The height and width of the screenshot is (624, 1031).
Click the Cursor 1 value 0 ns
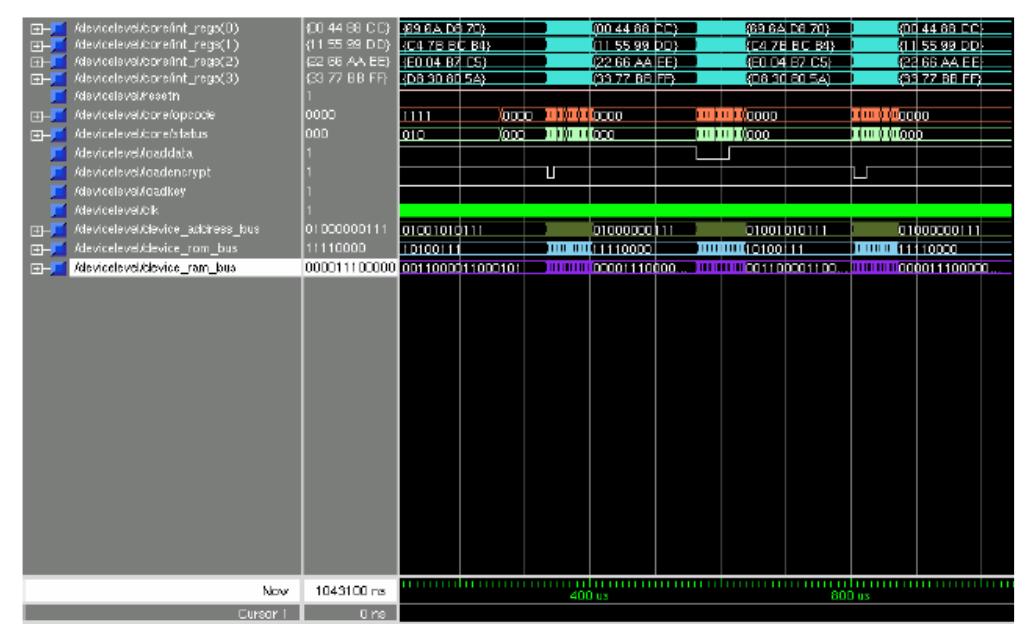click(x=372, y=613)
